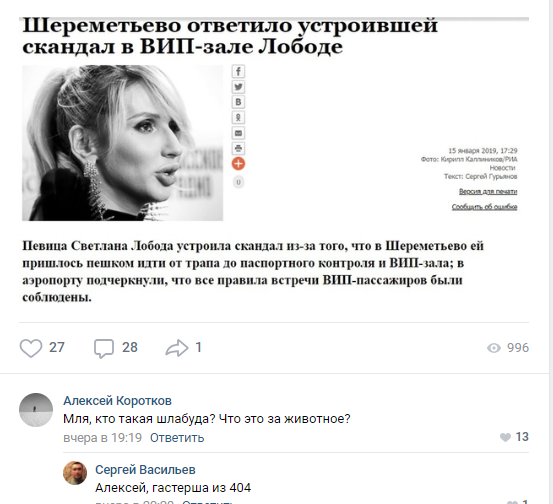Click the printer icon beside photo

pos(238,148)
